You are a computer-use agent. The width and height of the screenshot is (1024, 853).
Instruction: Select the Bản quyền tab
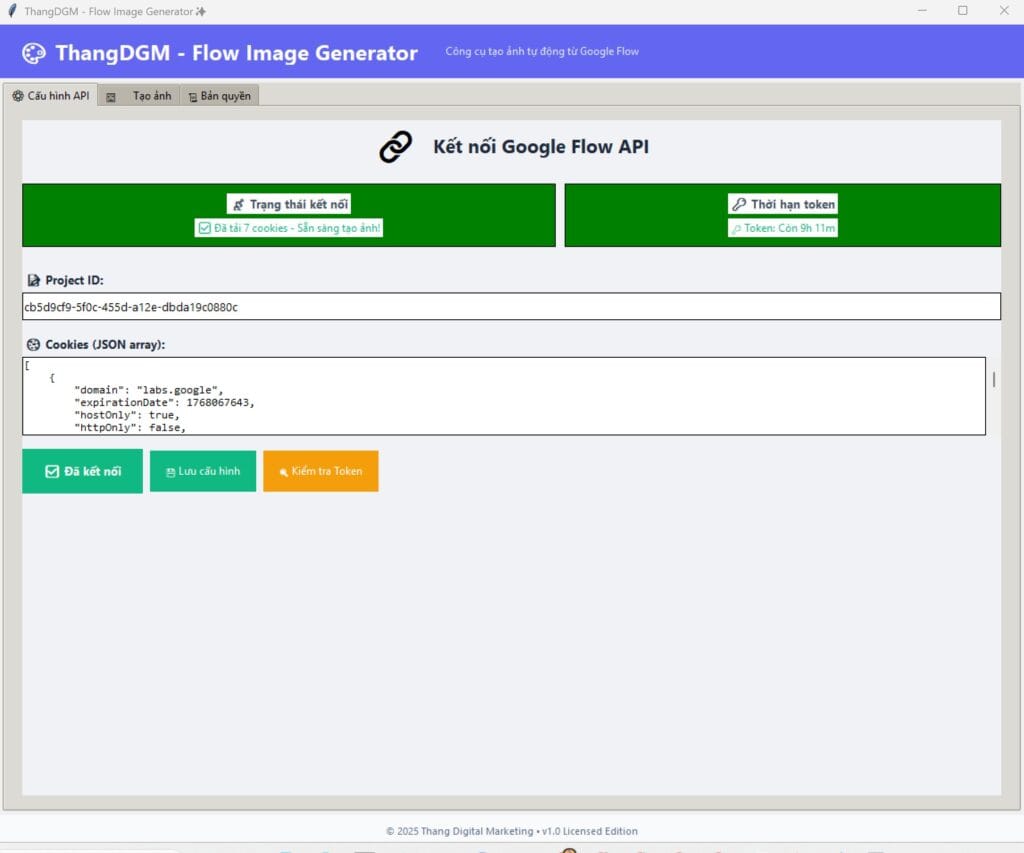coord(219,96)
